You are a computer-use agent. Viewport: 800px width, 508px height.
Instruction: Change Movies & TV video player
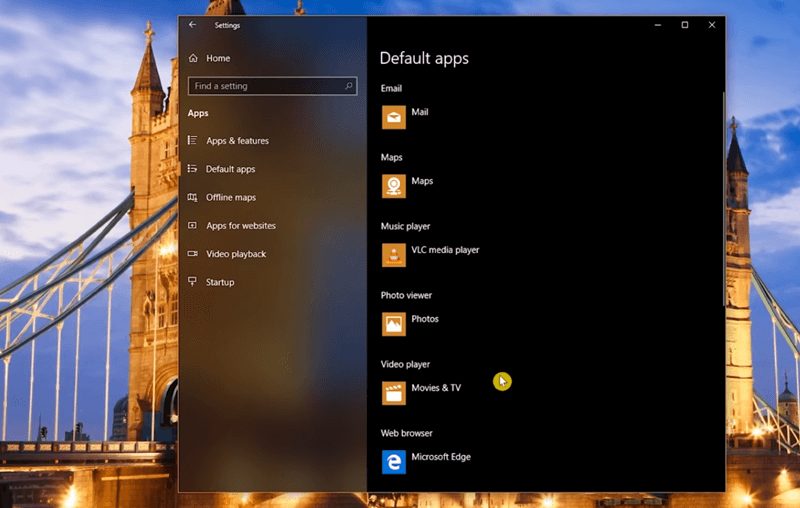(x=436, y=388)
